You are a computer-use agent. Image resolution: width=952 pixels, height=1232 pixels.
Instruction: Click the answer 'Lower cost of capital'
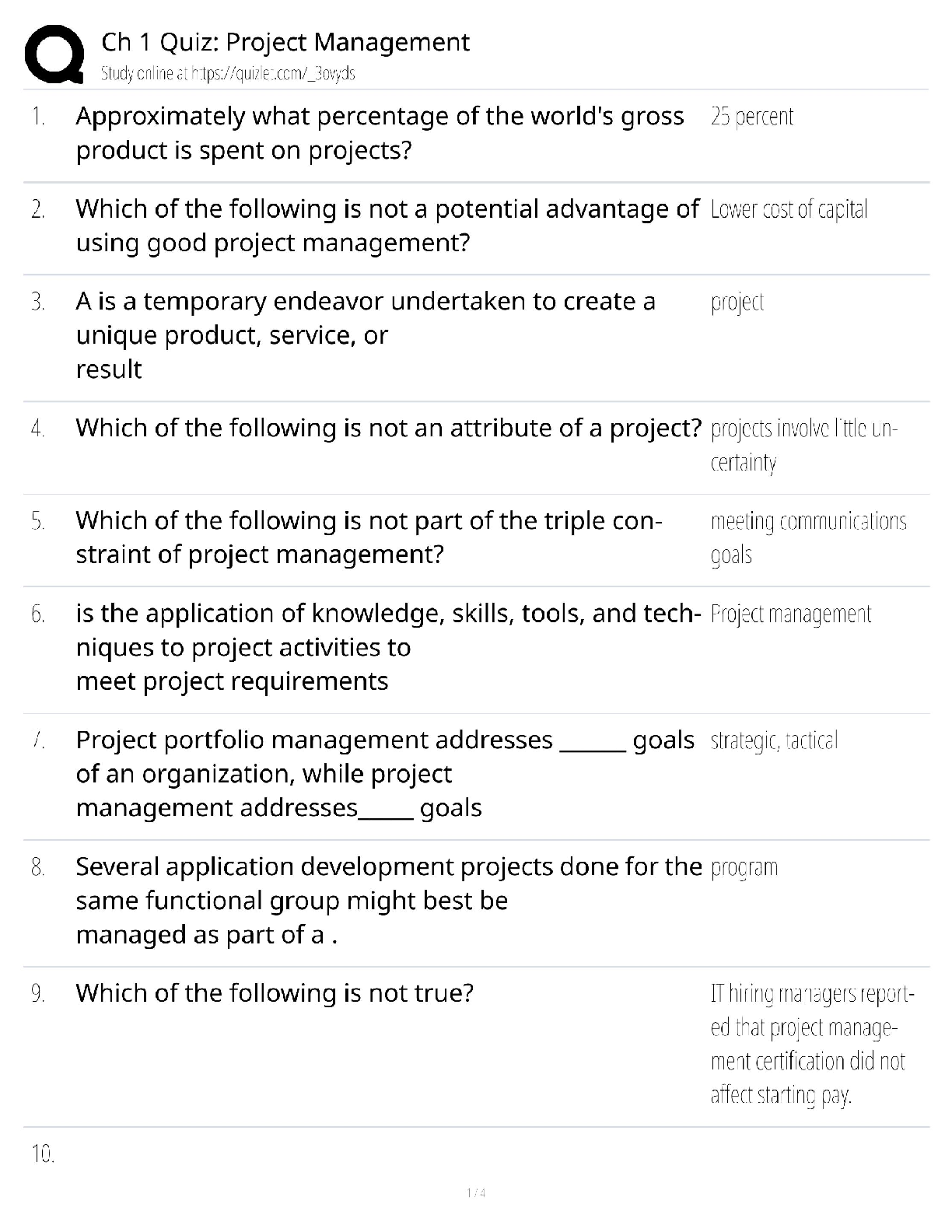pos(789,209)
